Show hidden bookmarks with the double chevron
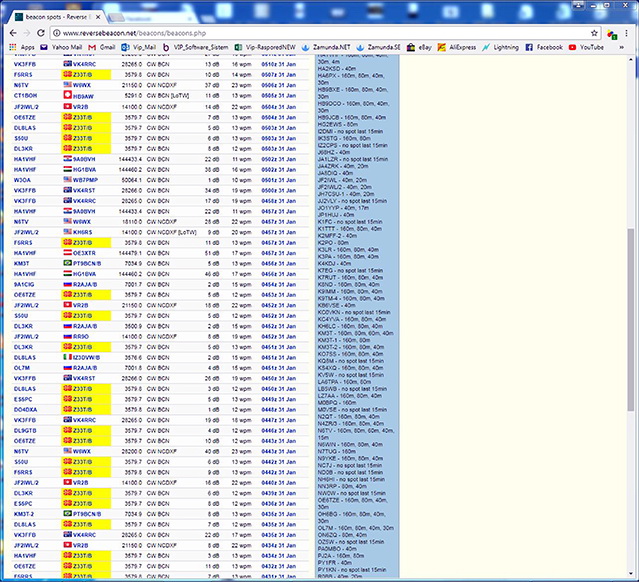 pos(621,47)
